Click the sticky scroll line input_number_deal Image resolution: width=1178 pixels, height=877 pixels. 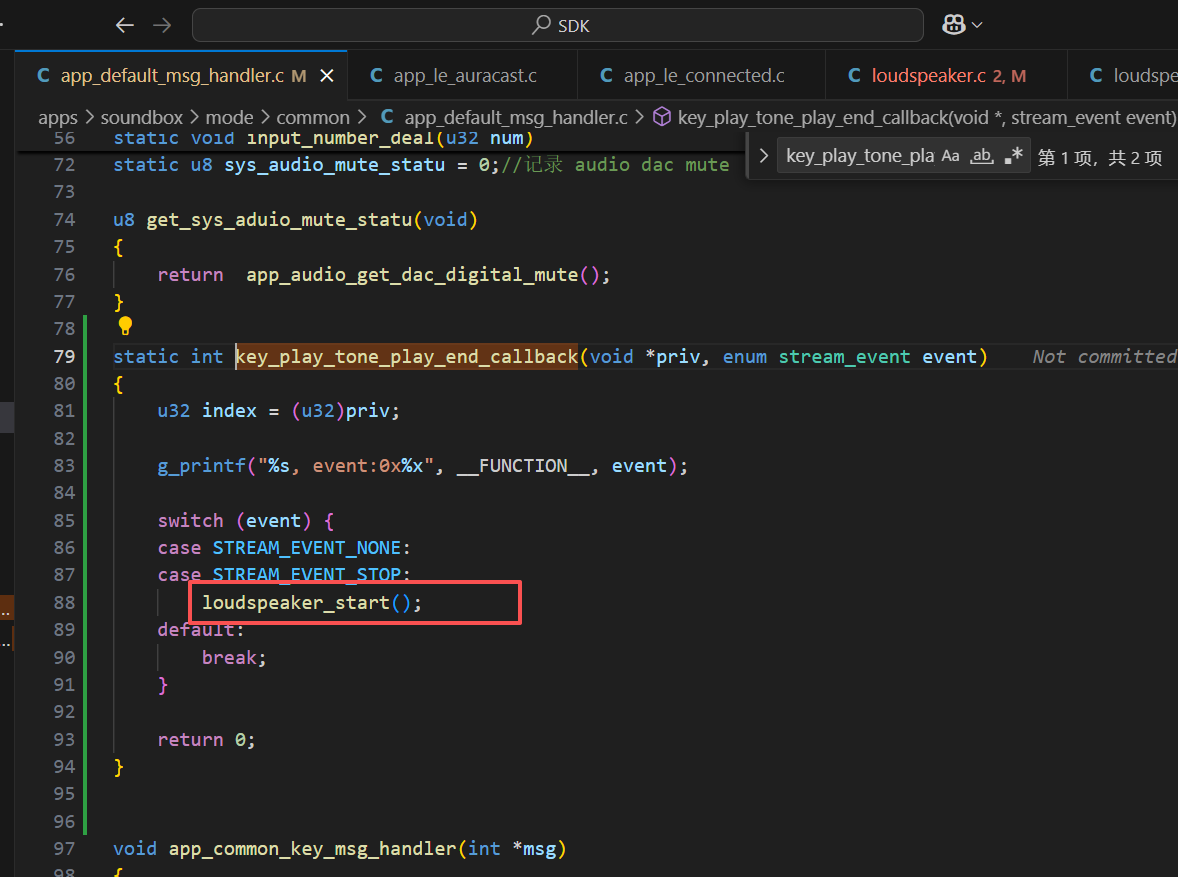point(323,138)
